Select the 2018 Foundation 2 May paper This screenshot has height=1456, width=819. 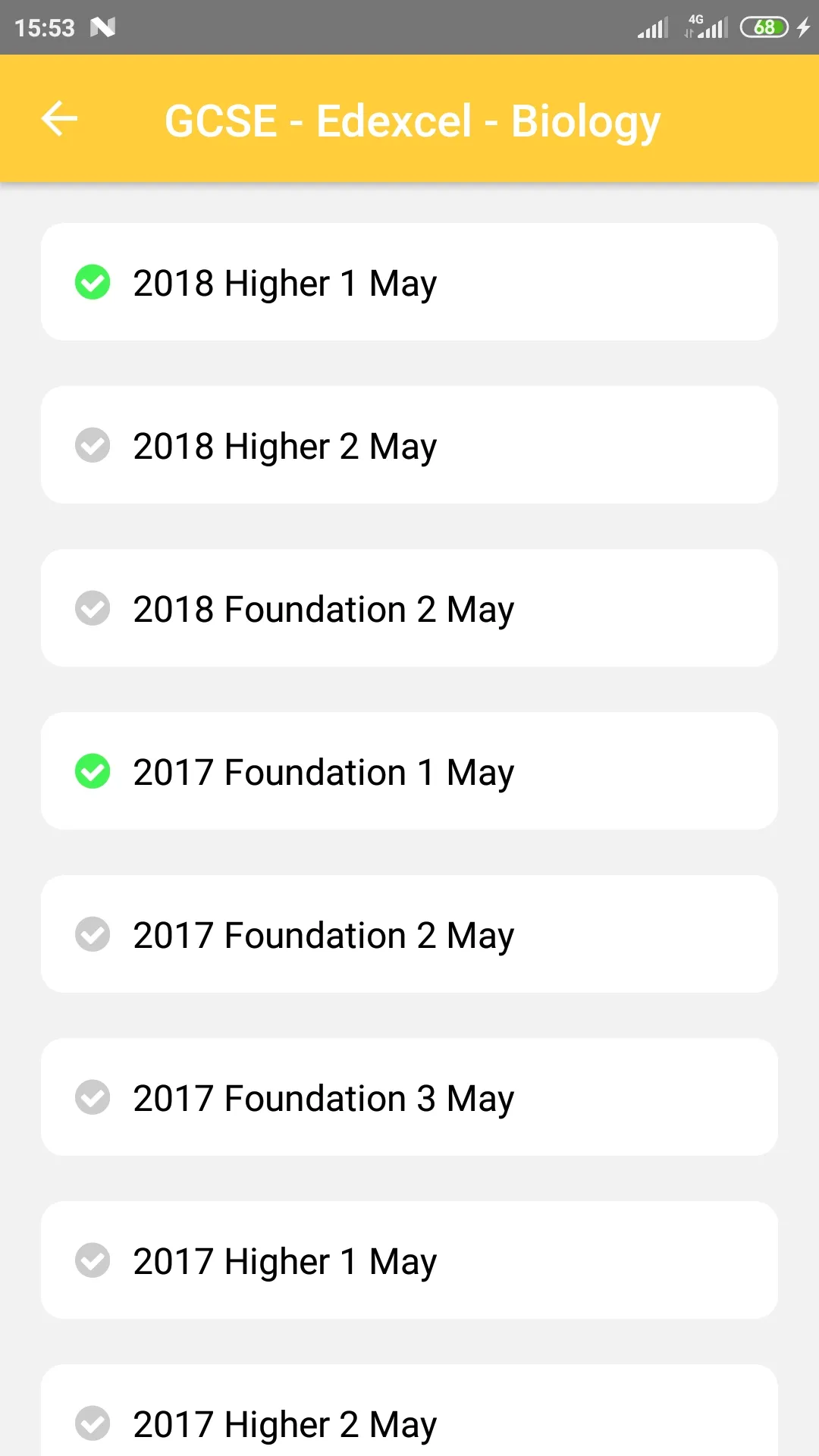409,608
